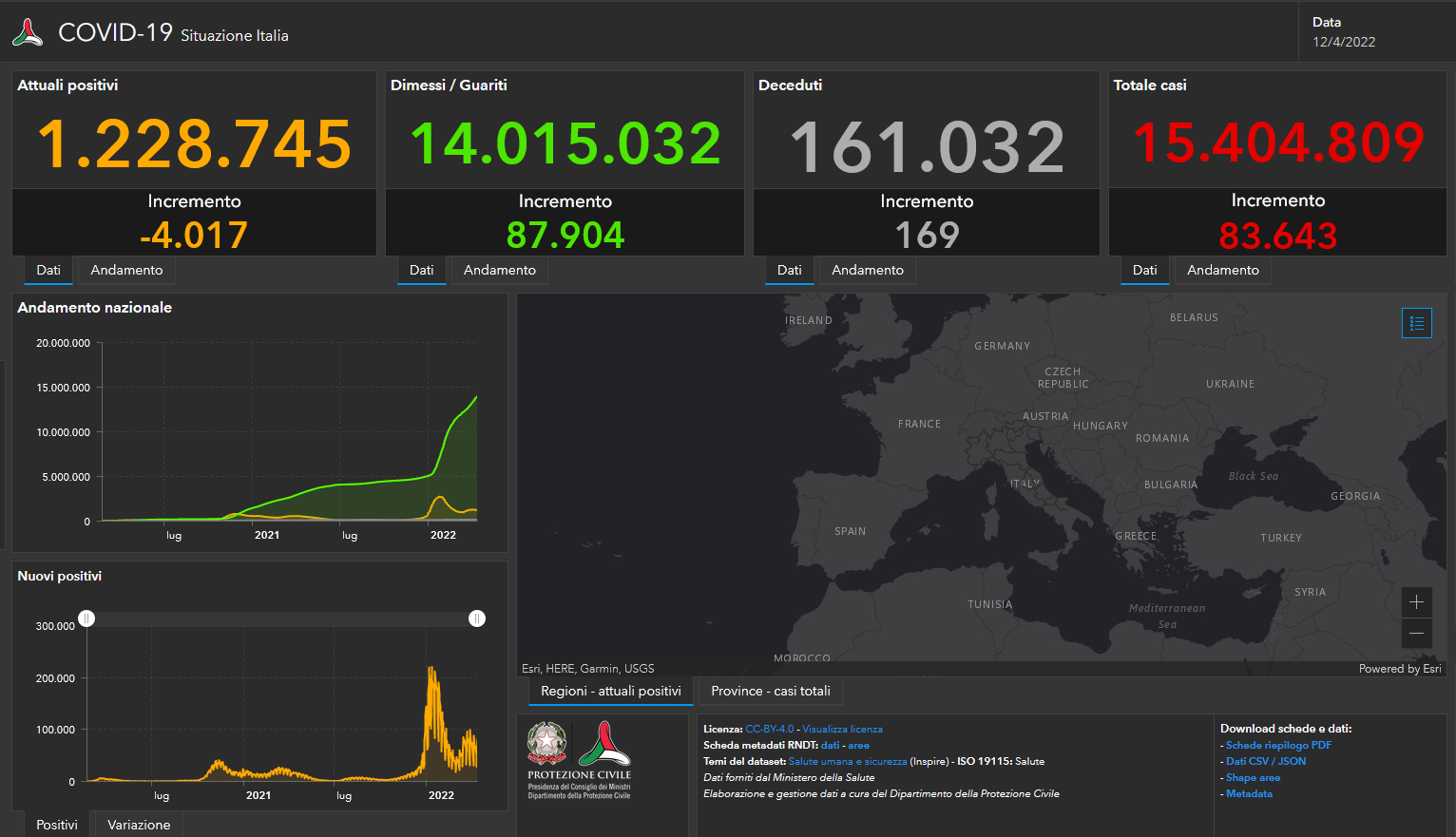1456x837 pixels.
Task: Zoom in on the Europe map
Action: pos(1416,602)
